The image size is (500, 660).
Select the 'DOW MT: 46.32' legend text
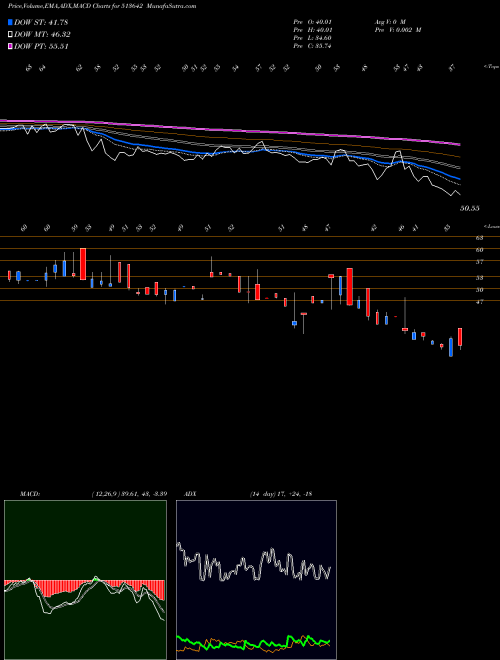[x=42, y=35]
